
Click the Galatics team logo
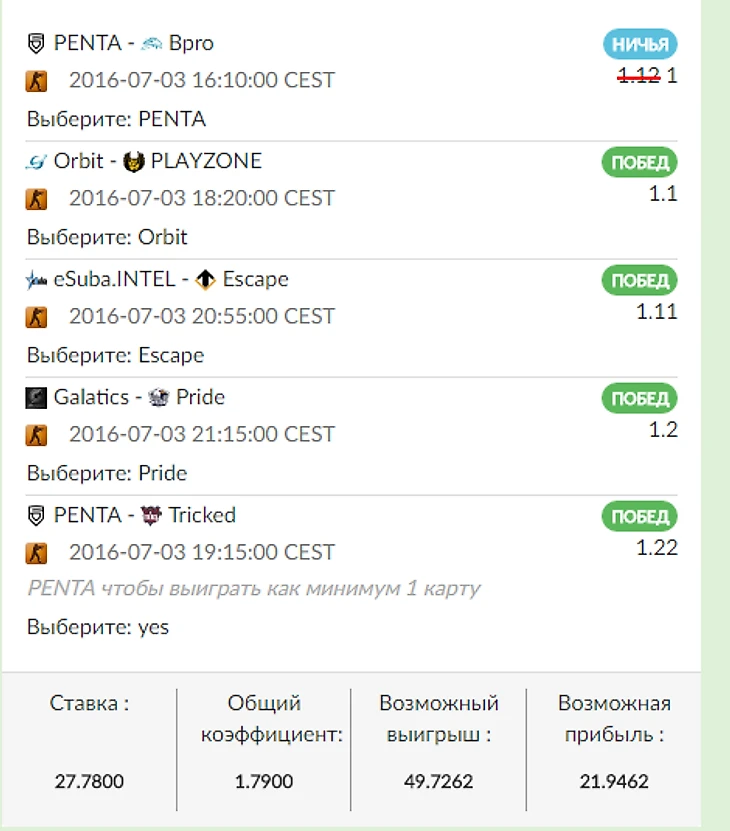(x=36, y=397)
